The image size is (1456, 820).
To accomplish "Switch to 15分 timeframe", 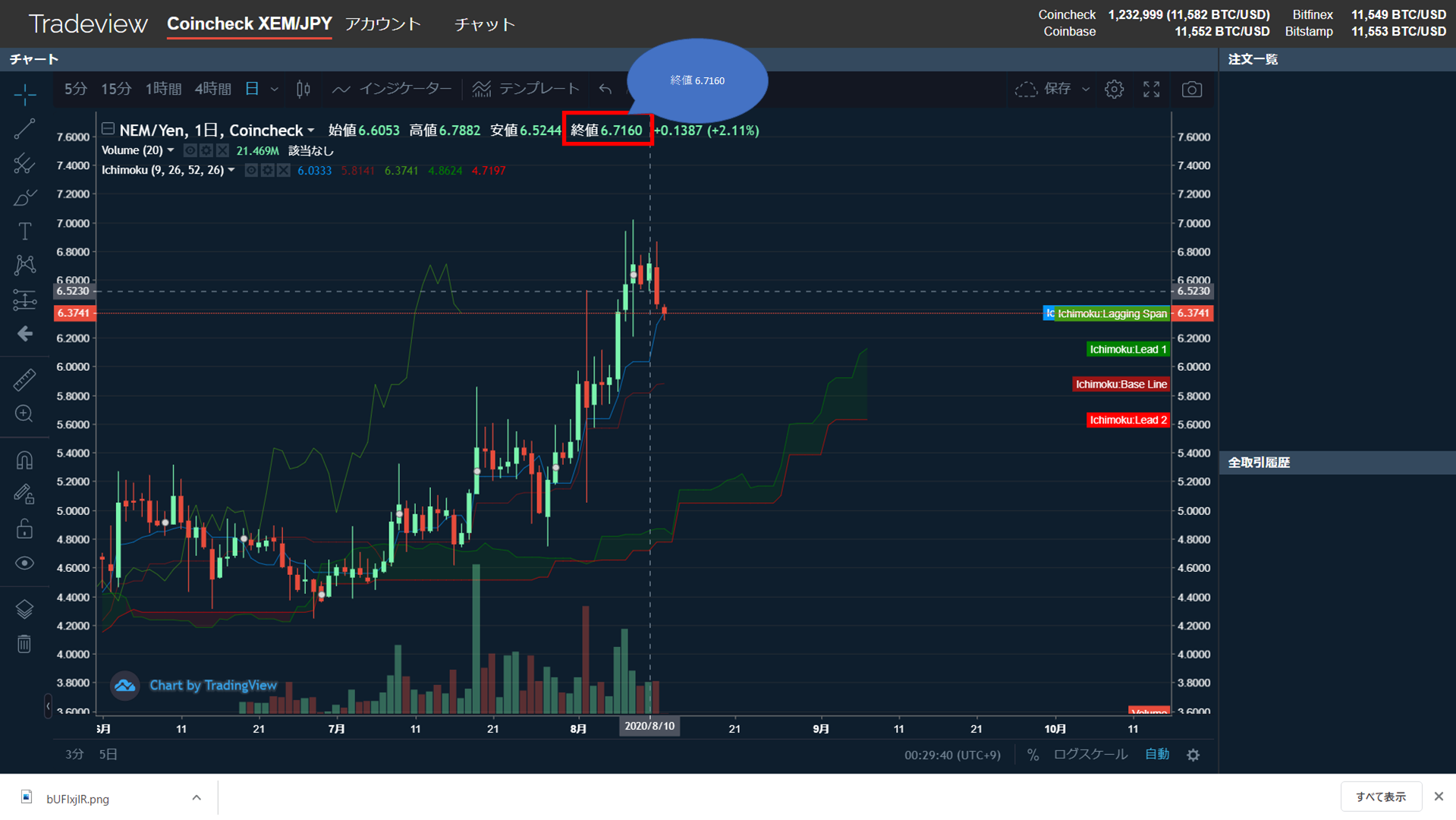I will (116, 90).
